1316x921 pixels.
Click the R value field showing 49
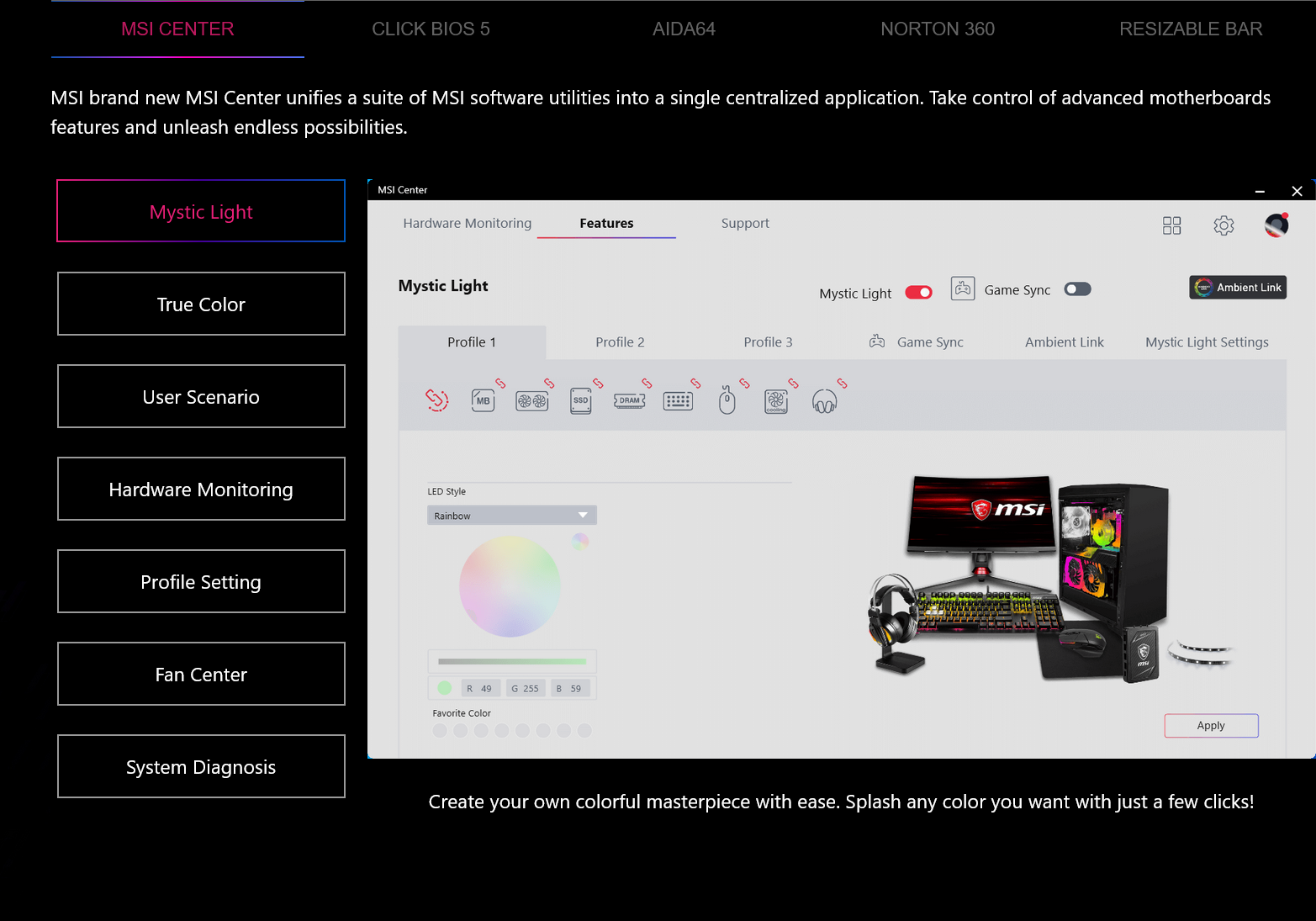pyautogui.click(x=481, y=688)
